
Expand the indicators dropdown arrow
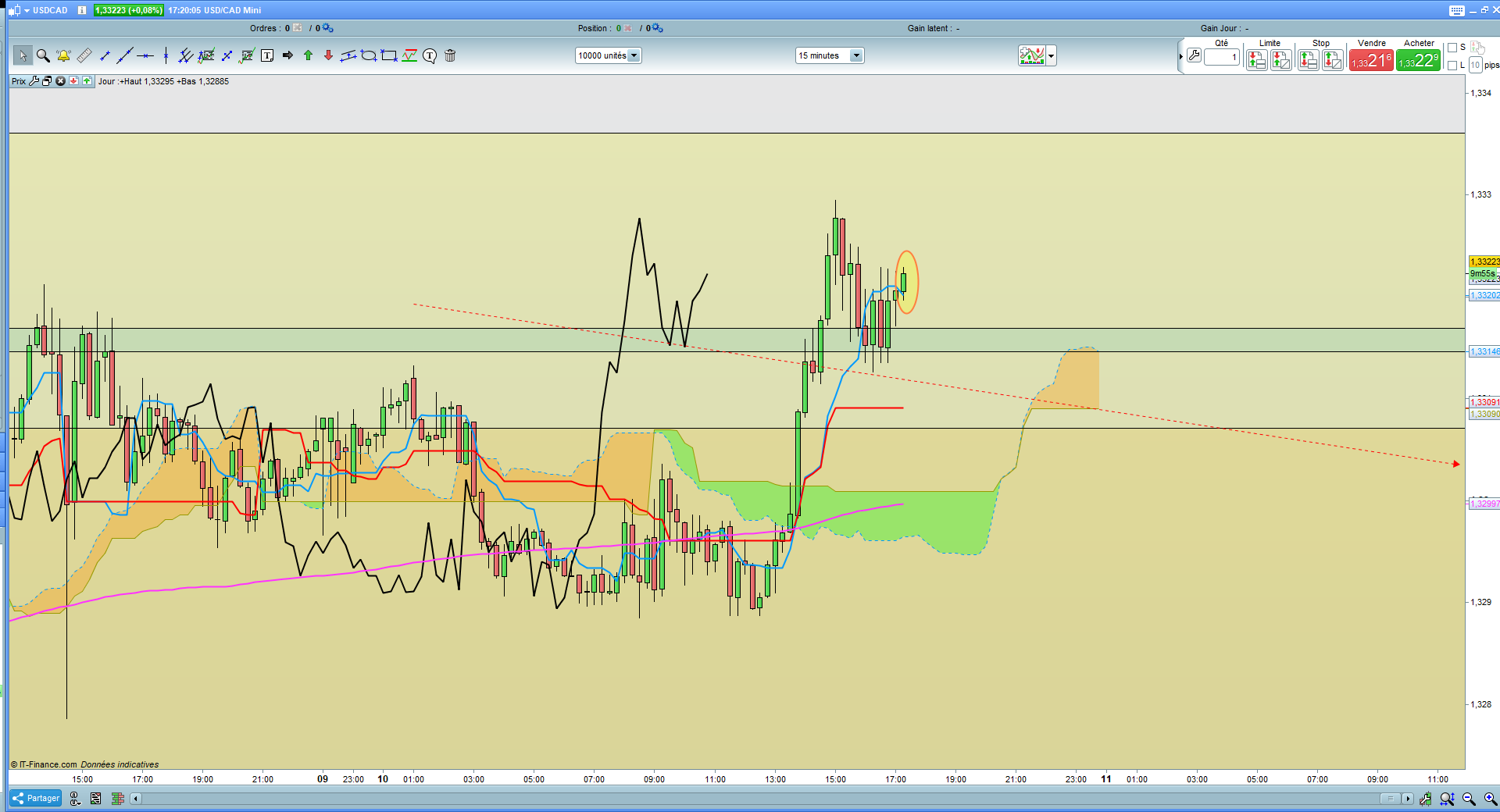(x=1052, y=55)
